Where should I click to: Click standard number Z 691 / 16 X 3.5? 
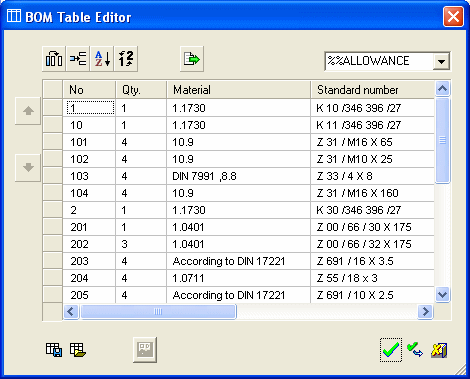tap(372, 261)
